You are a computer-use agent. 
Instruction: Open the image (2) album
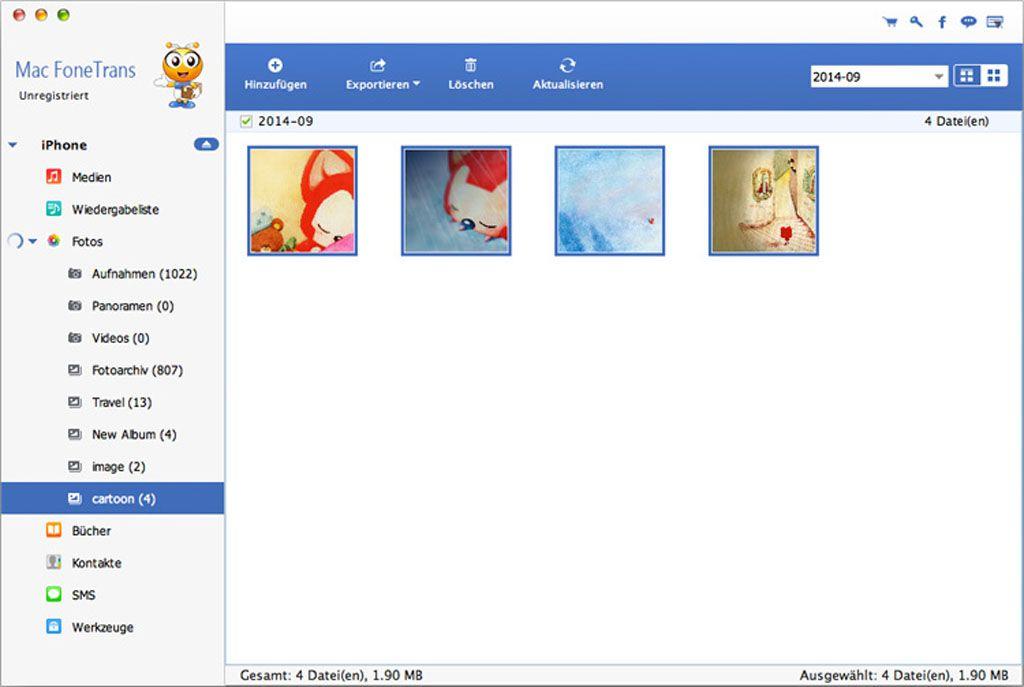(118, 466)
